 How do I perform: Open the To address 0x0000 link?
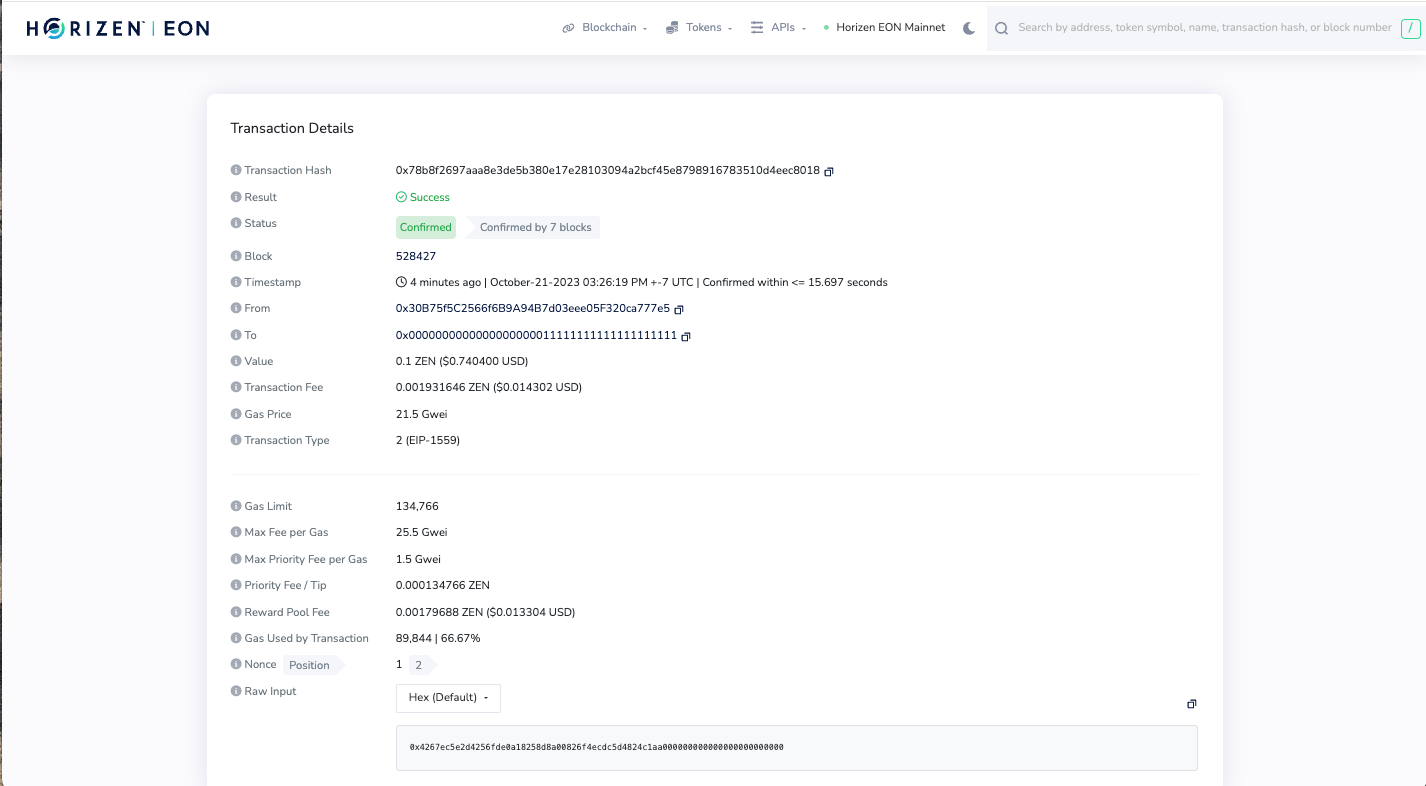(536, 335)
